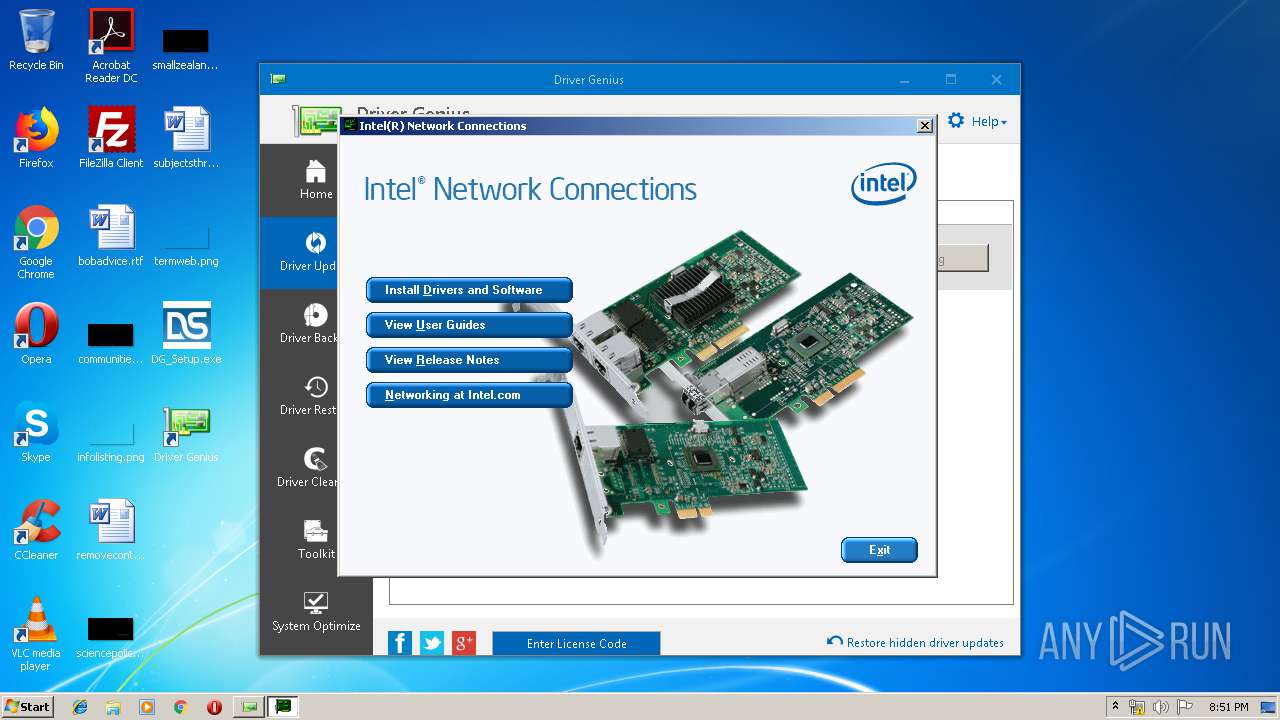The height and width of the screenshot is (720, 1280).
Task: Open Driver Genius Google Plus icon
Action: pyautogui.click(x=464, y=643)
